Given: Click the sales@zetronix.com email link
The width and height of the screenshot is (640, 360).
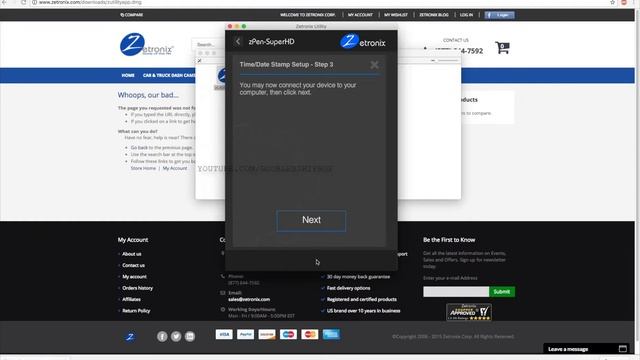Looking at the screenshot, I should (249, 299).
